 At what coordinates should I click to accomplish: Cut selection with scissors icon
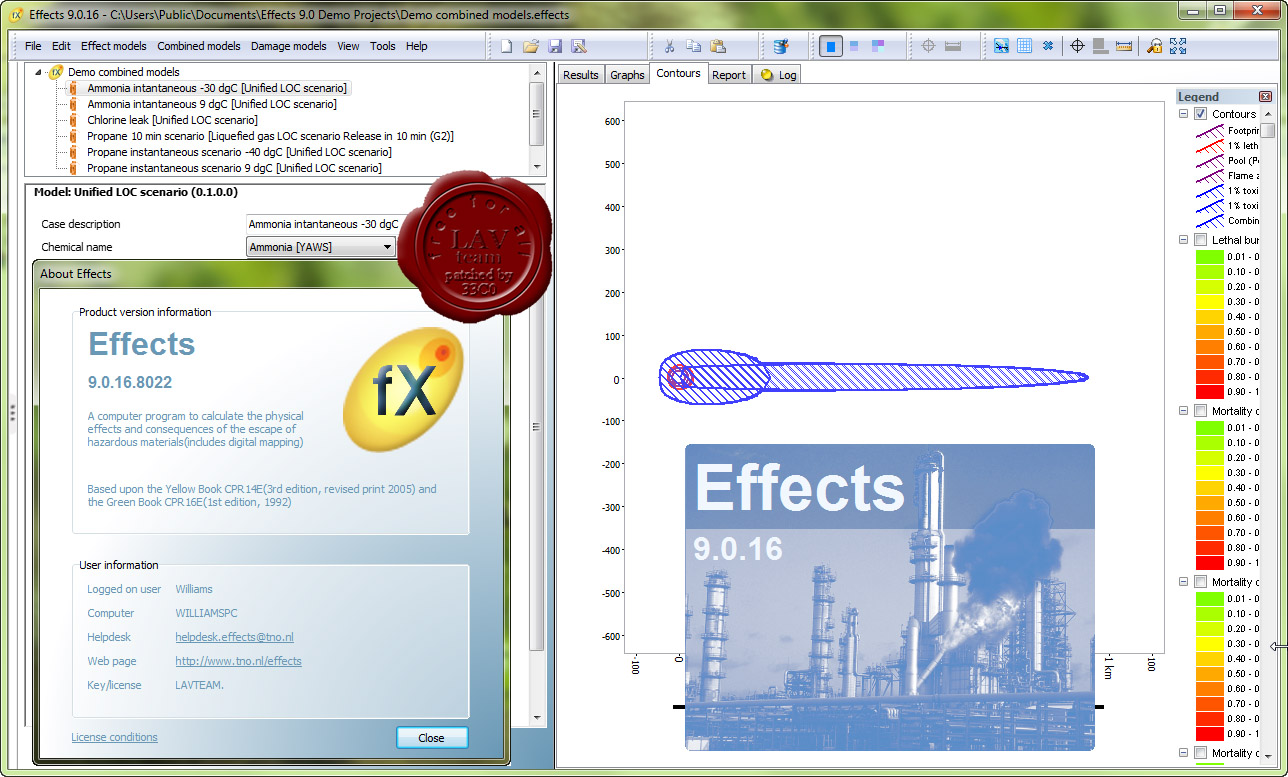[669, 46]
